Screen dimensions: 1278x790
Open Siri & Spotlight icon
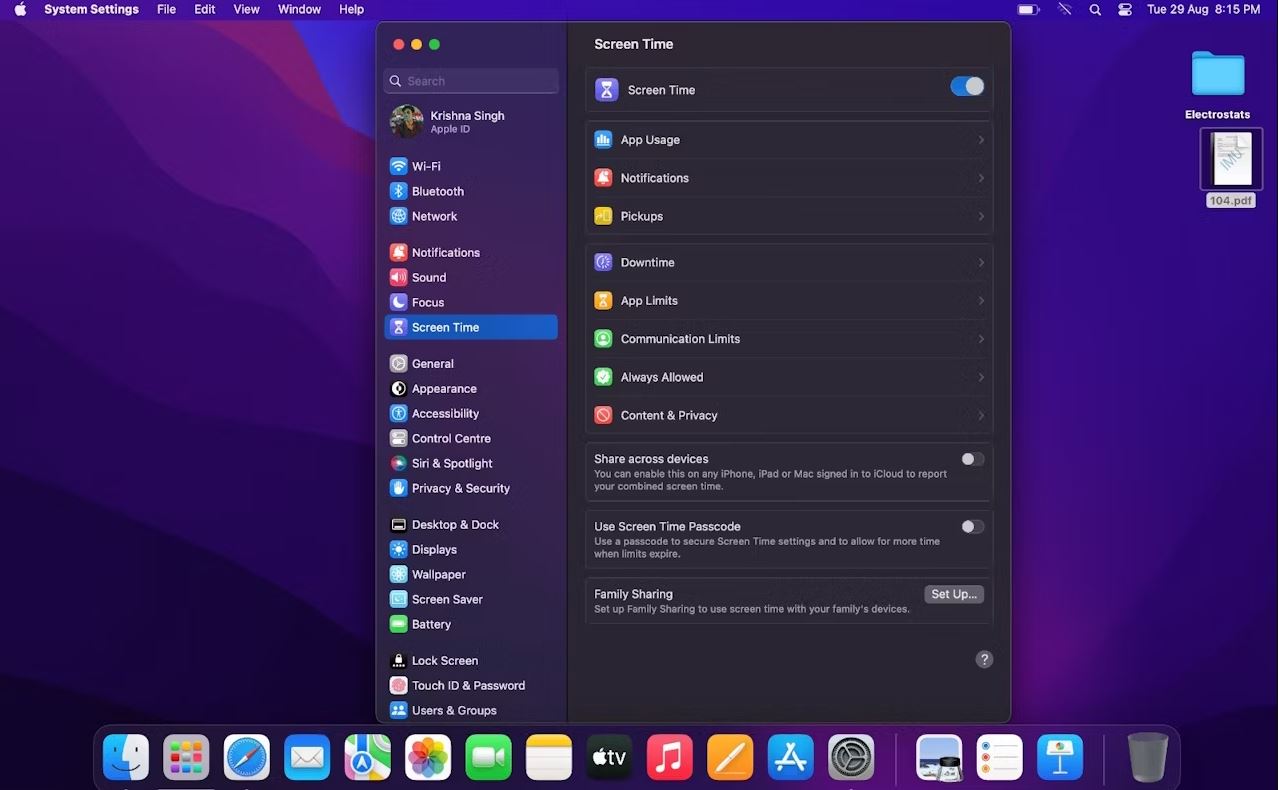[398, 463]
